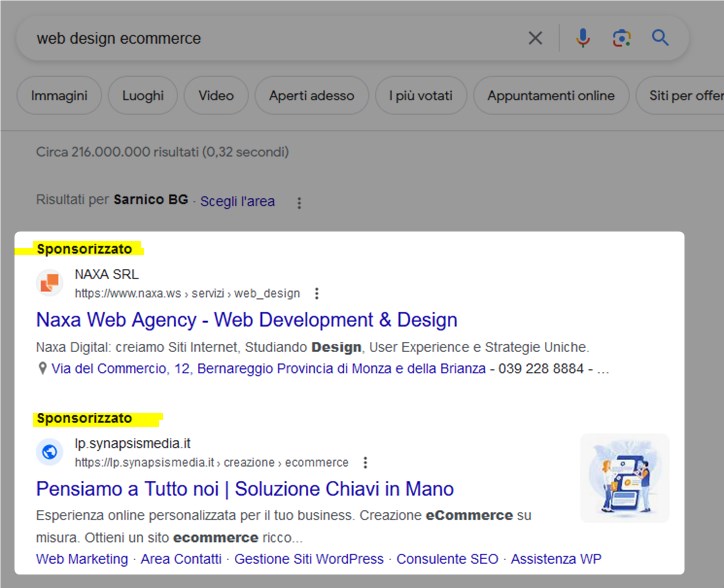Start voice search with microphone icon
724x588 pixels.
point(583,38)
